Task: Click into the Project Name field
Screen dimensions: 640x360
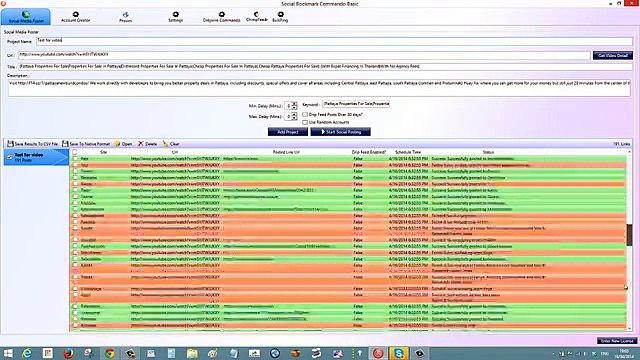Action: (x=334, y=41)
